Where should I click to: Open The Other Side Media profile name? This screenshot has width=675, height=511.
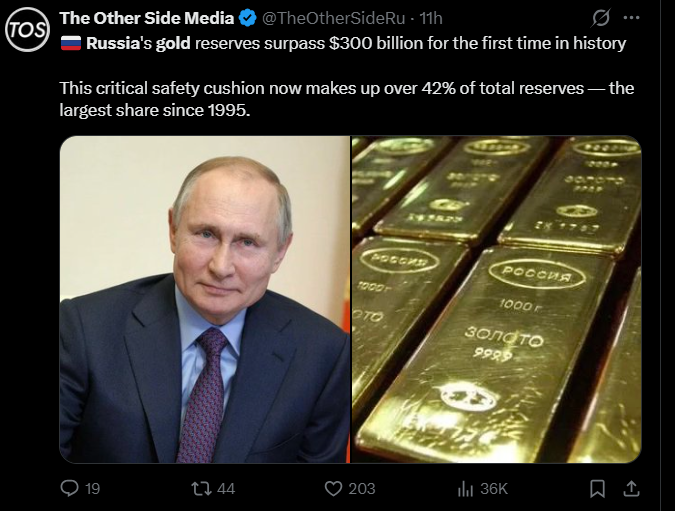tap(146, 18)
